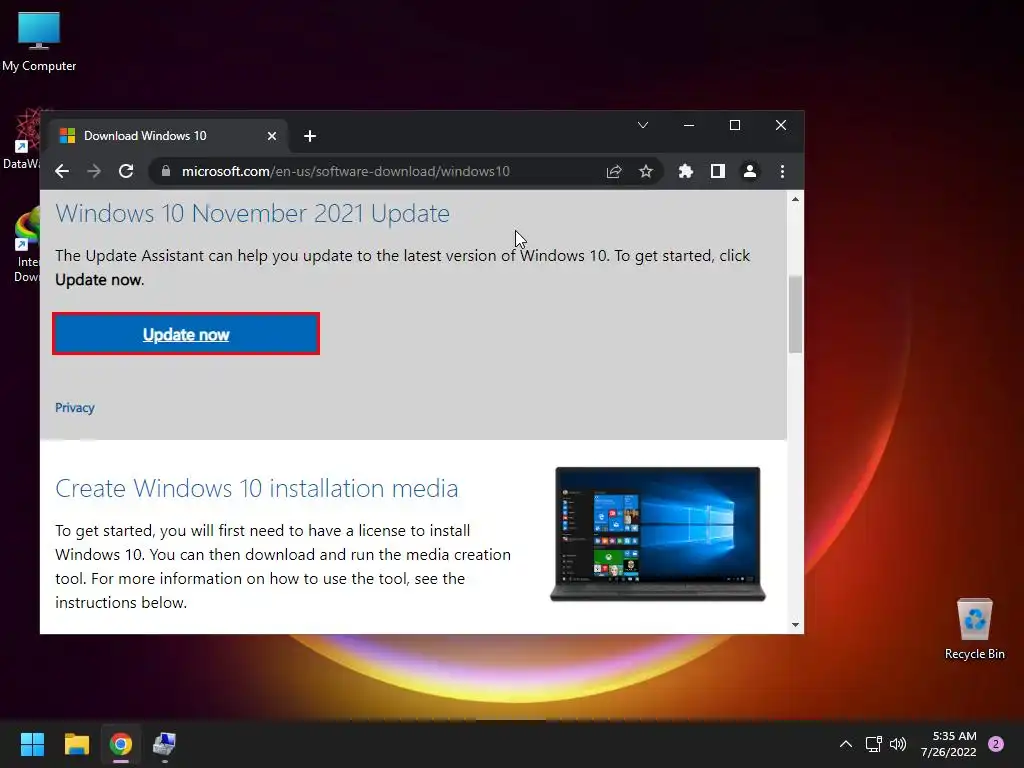Click the page scrollbar down arrow
The width and height of the screenshot is (1024, 768).
point(795,625)
